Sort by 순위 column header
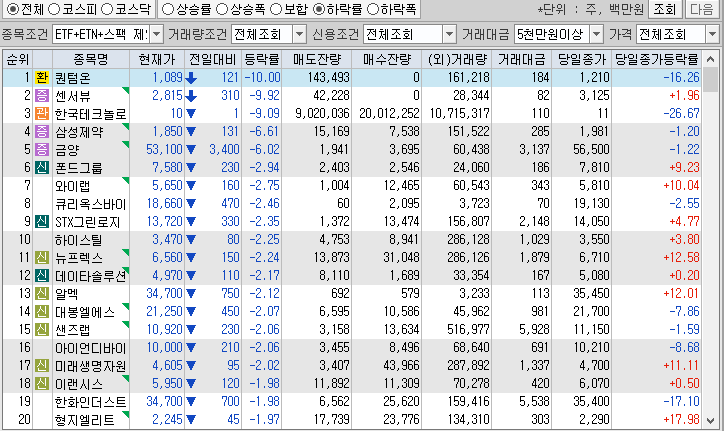The image size is (724, 431). click(x=18, y=59)
